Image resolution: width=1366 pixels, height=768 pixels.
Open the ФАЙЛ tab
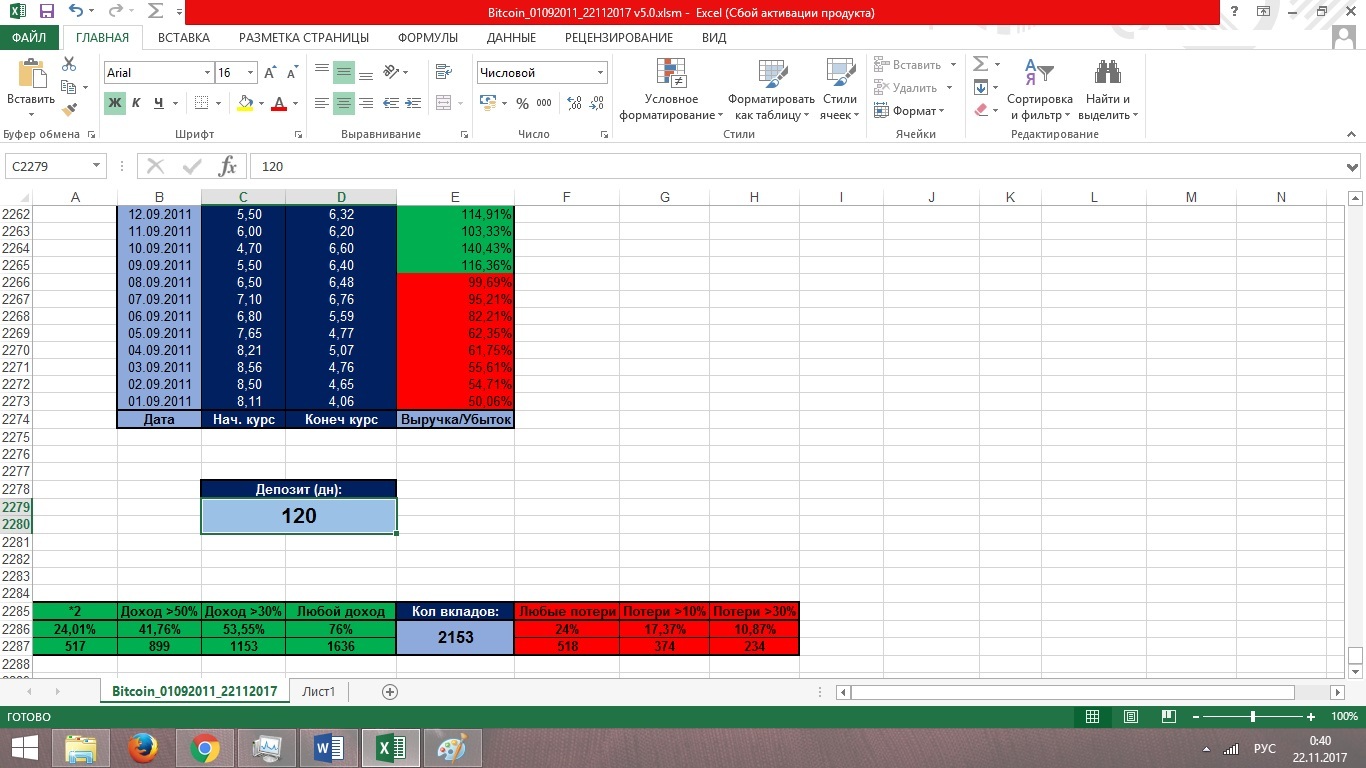click(x=30, y=38)
